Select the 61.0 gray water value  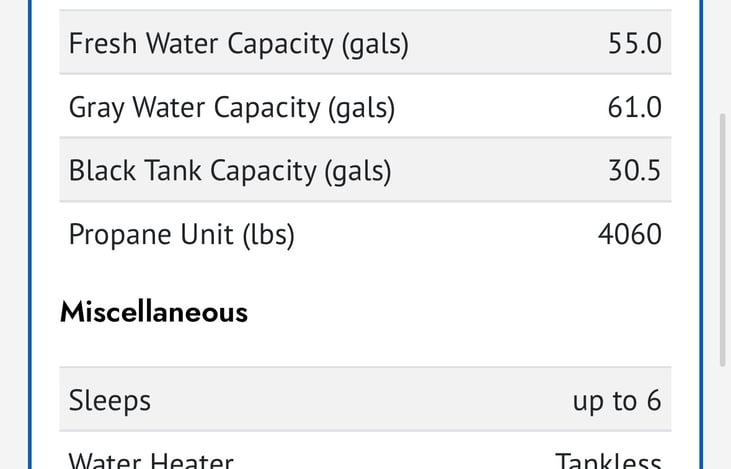coord(634,107)
